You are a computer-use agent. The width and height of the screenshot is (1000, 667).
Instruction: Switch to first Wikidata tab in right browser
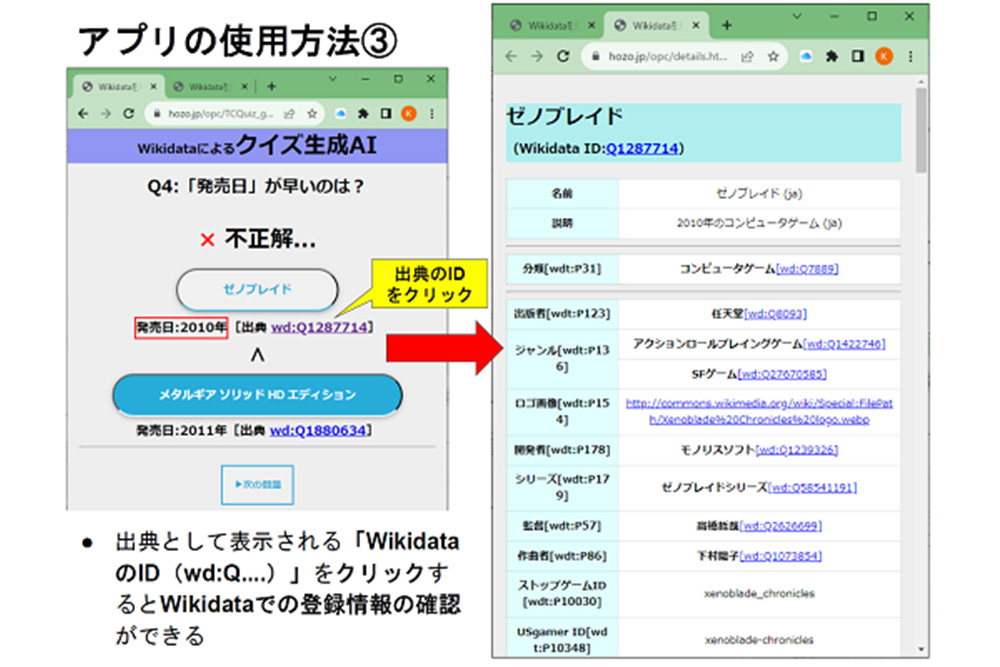(x=552, y=26)
